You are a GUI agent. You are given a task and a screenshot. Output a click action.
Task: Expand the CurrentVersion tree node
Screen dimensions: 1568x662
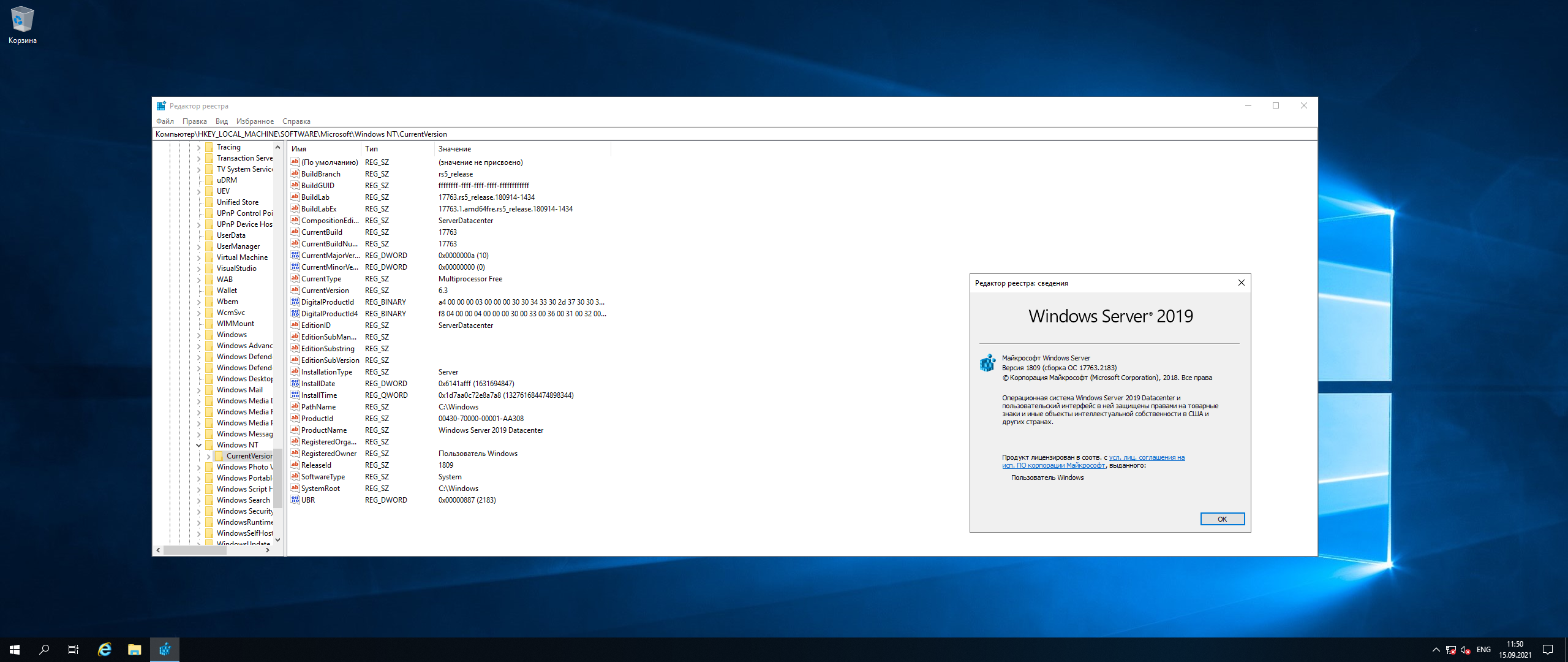(208, 456)
